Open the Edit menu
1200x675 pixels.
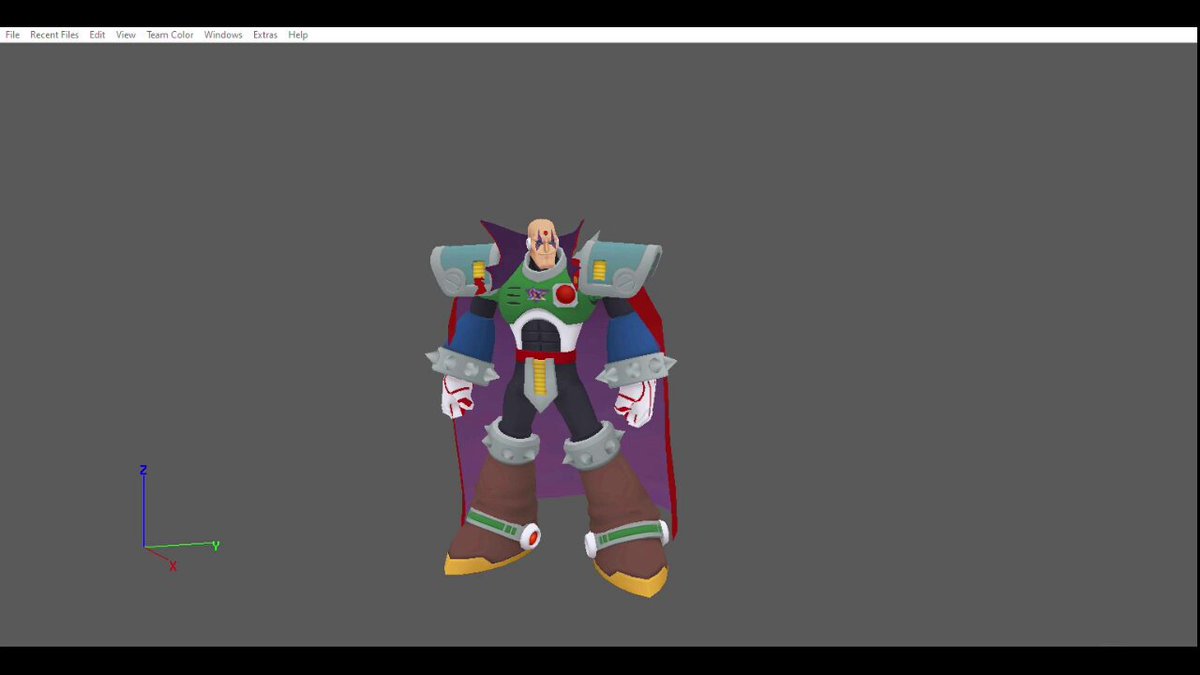coord(97,35)
